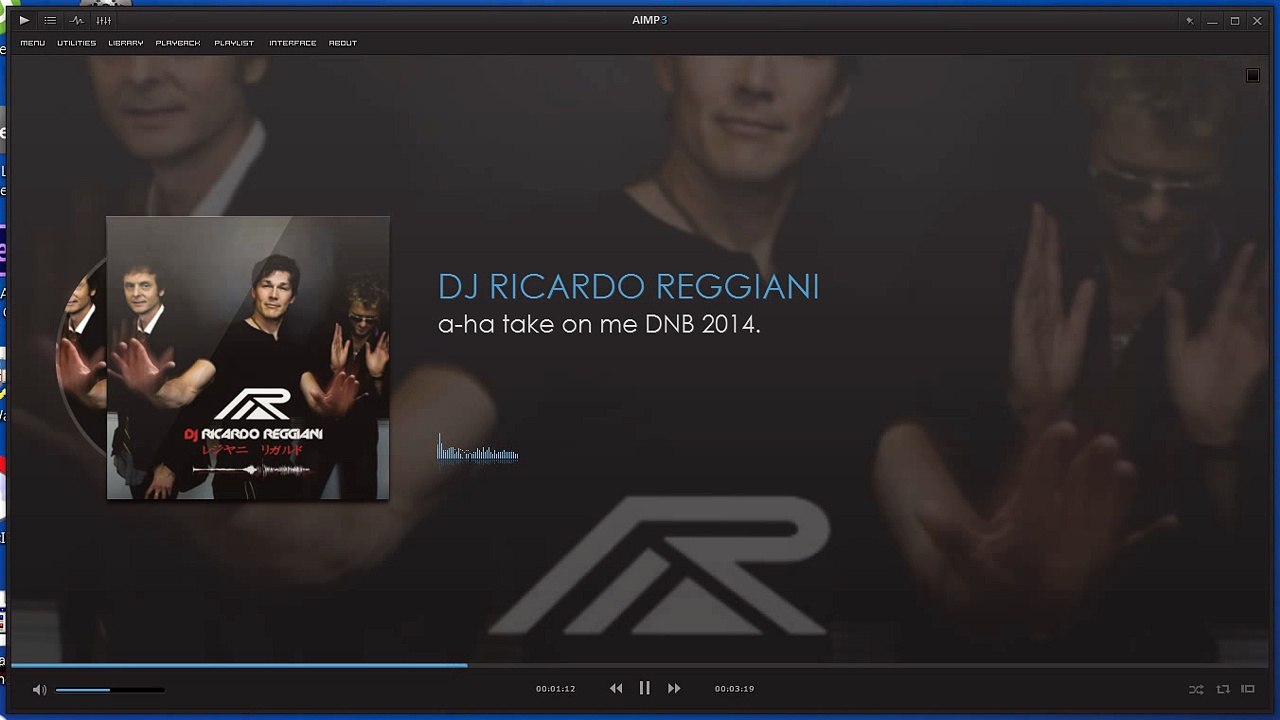This screenshot has height=720, width=1280.
Task: Skip to the next track
Action: [x=674, y=688]
